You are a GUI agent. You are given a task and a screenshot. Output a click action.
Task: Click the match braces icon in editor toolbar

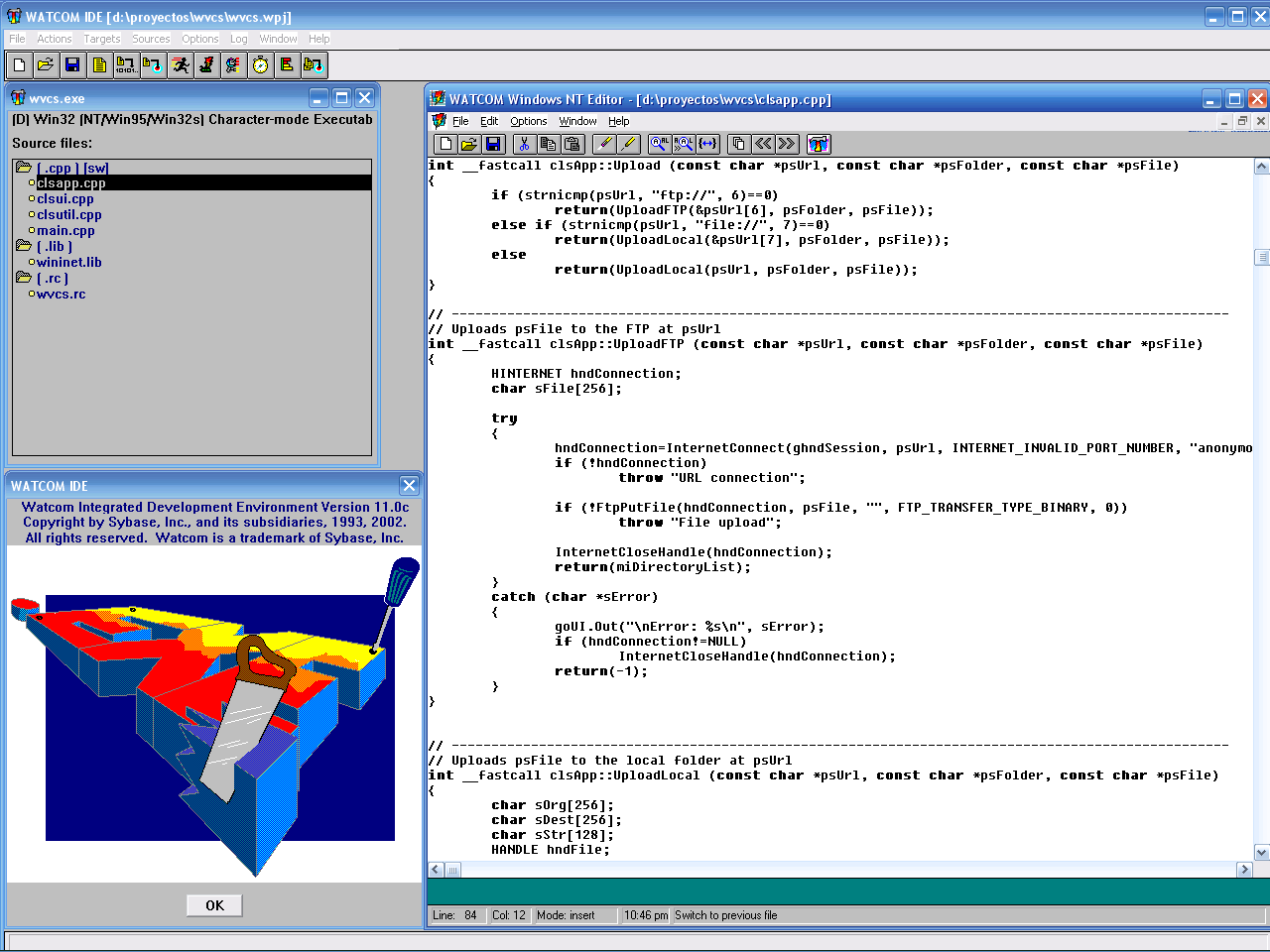[x=707, y=144]
